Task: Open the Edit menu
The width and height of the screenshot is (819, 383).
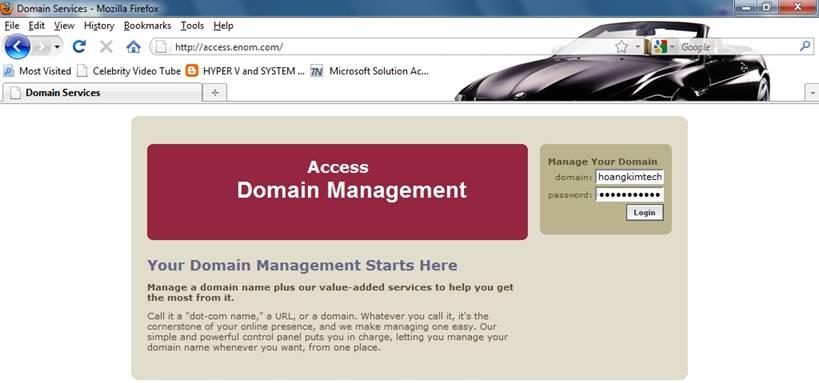Action: coord(37,26)
